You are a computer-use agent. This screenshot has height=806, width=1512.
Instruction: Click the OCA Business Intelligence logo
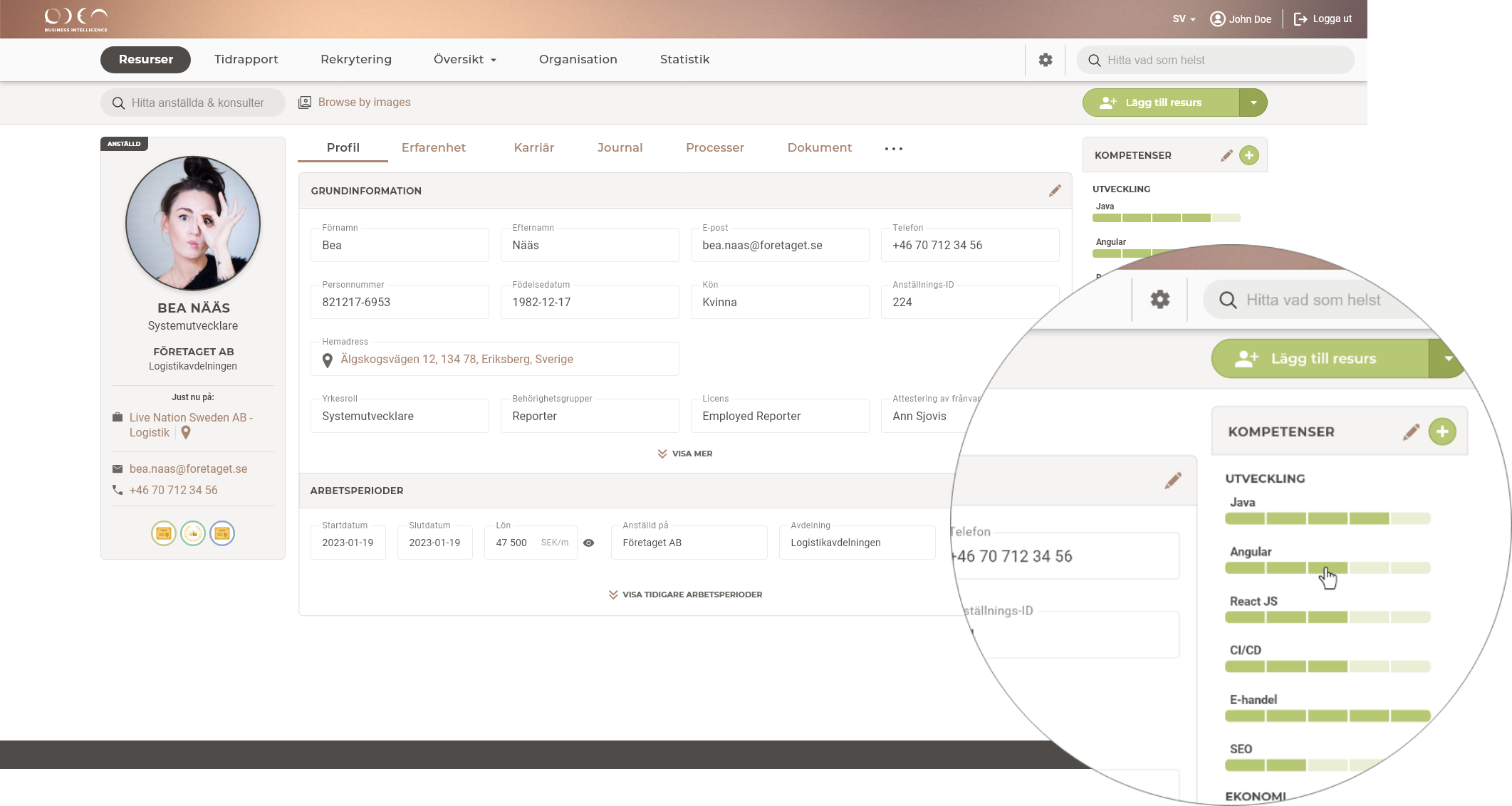tap(76, 19)
